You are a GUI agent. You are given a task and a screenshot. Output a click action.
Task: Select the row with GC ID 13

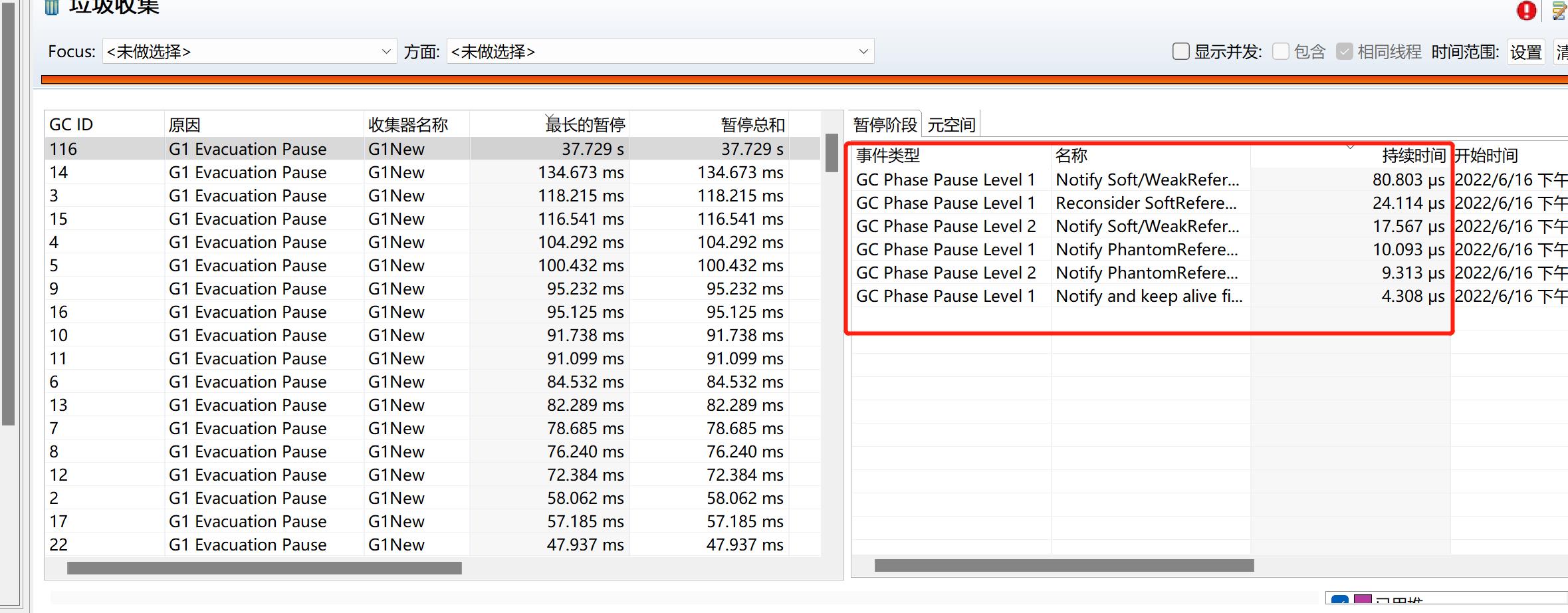432,405
